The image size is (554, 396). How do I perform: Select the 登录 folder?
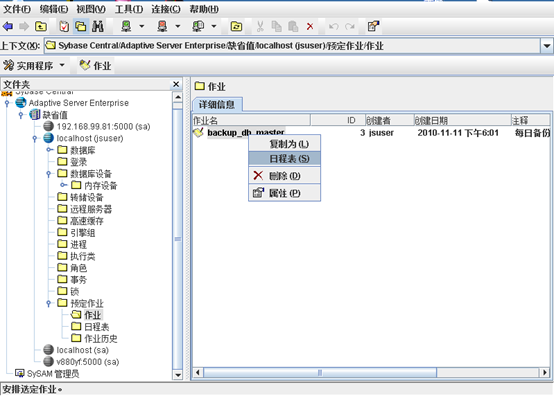click(72, 162)
